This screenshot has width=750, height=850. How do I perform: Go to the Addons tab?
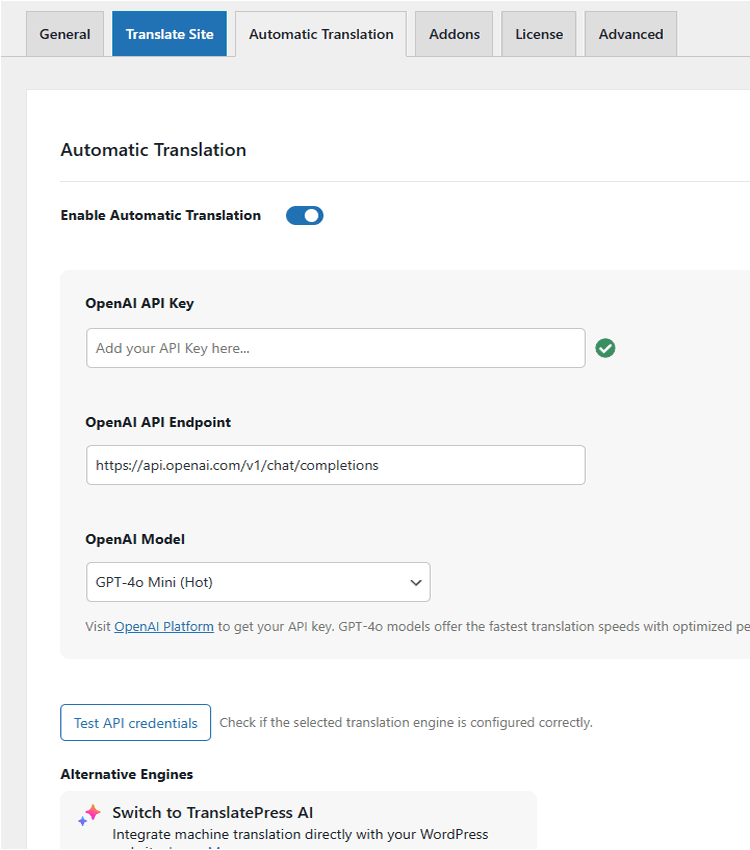[454, 34]
